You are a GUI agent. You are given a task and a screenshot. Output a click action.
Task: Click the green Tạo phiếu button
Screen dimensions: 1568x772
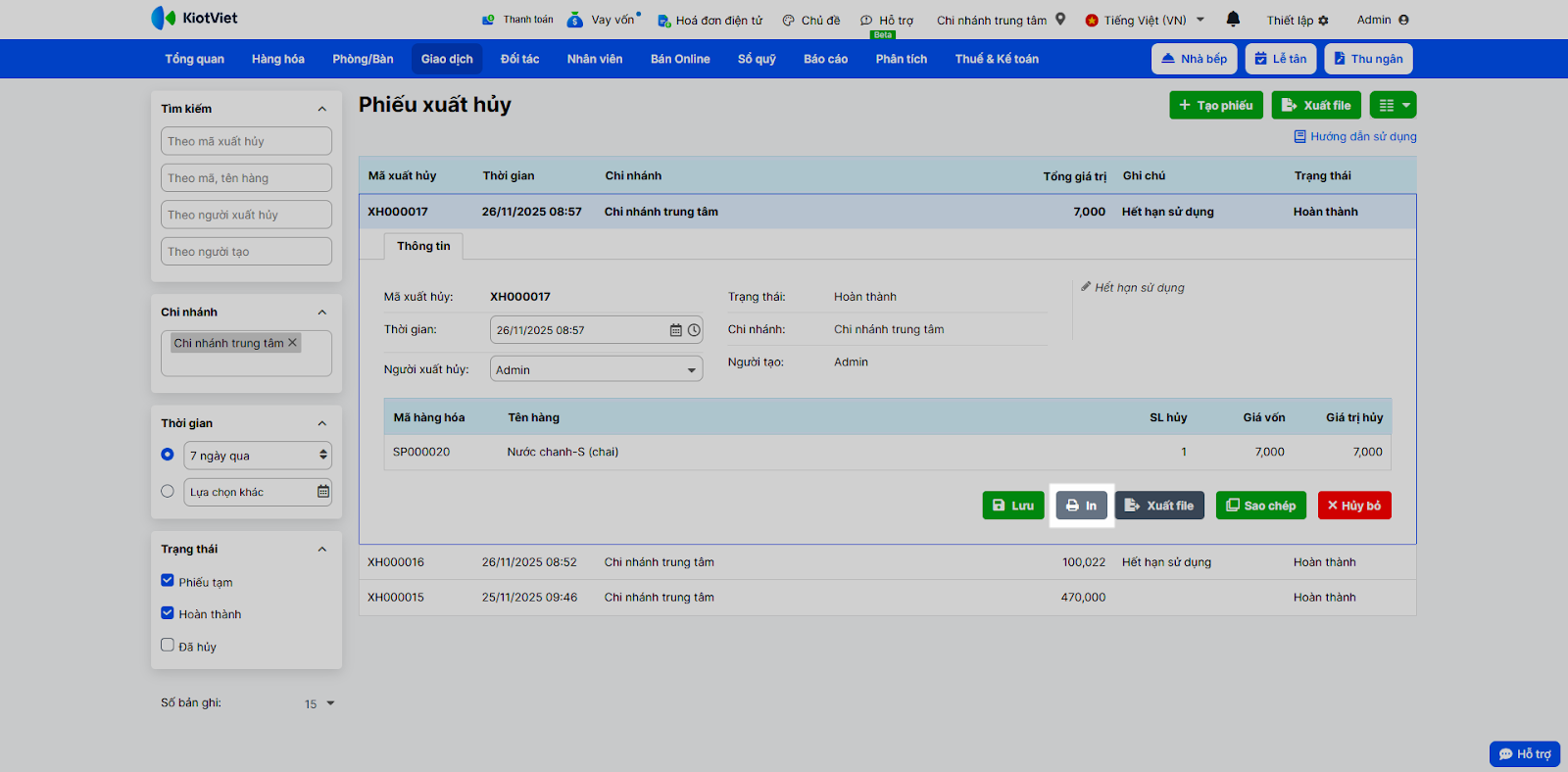click(1216, 105)
